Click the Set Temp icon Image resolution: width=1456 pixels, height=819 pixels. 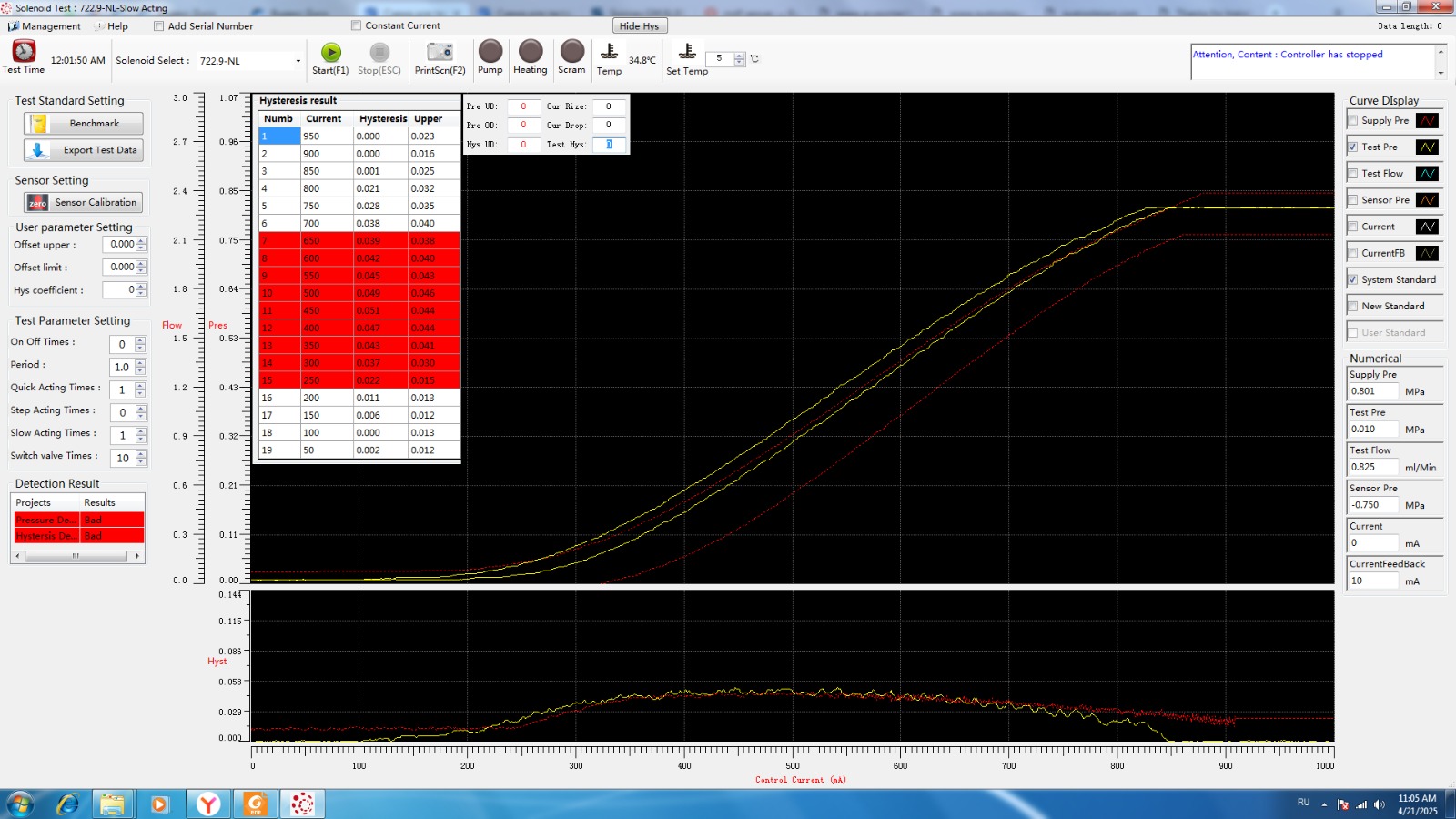(688, 51)
